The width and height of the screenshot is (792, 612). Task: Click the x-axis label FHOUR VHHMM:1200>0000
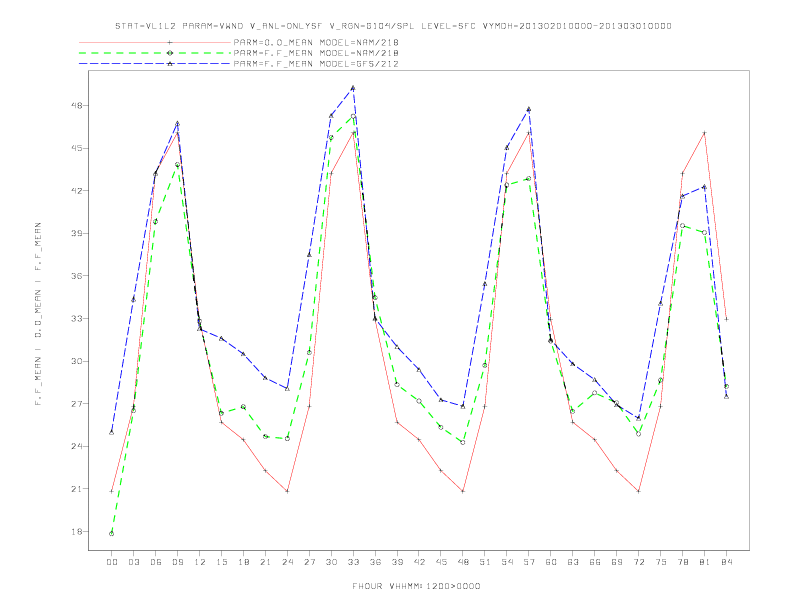416,586
